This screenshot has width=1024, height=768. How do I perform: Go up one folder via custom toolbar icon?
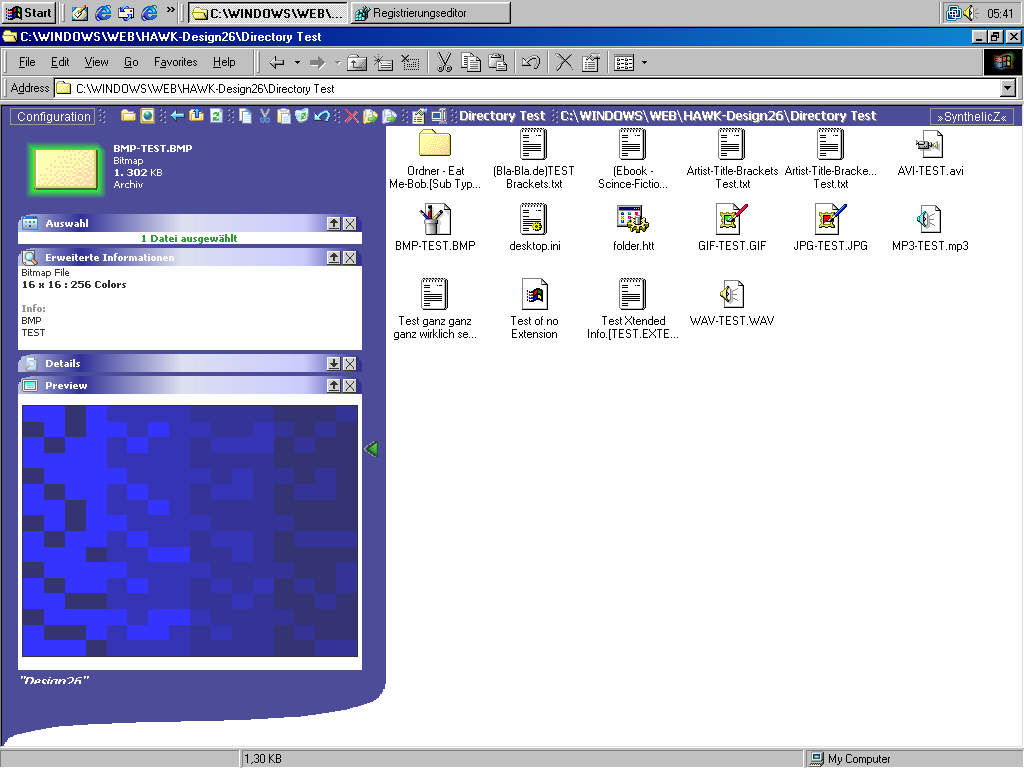(196, 116)
